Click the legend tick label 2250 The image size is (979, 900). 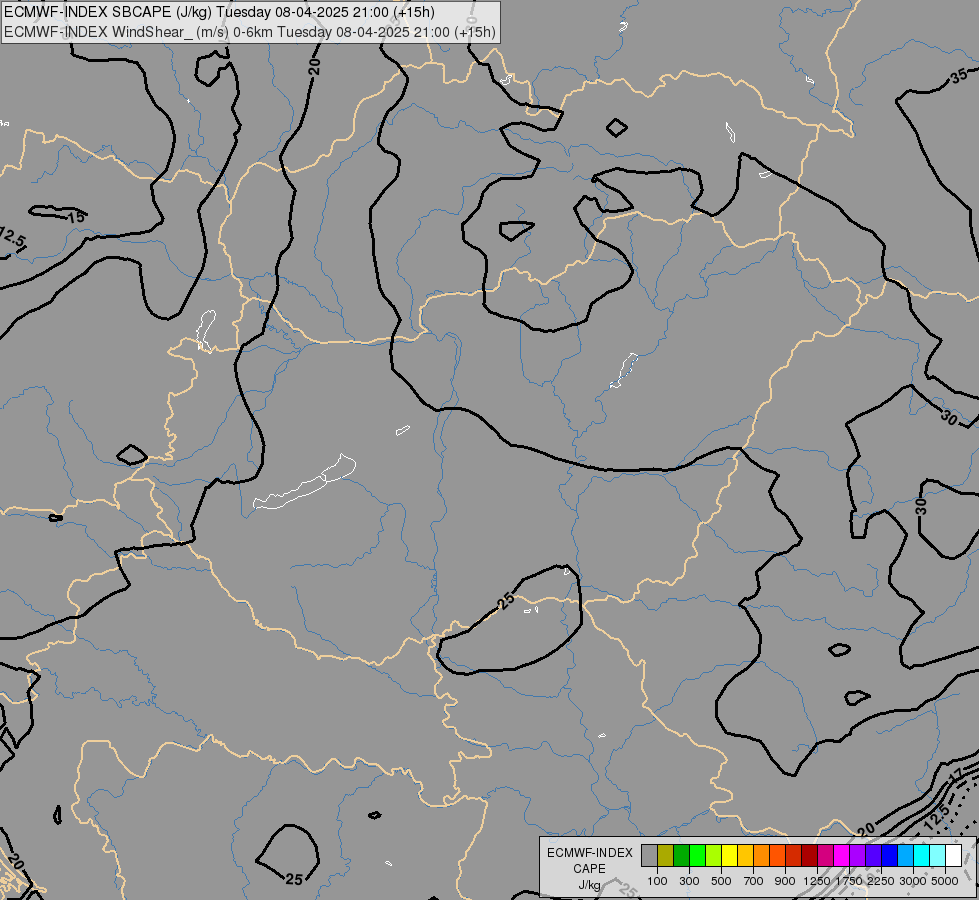tap(881, 881)
